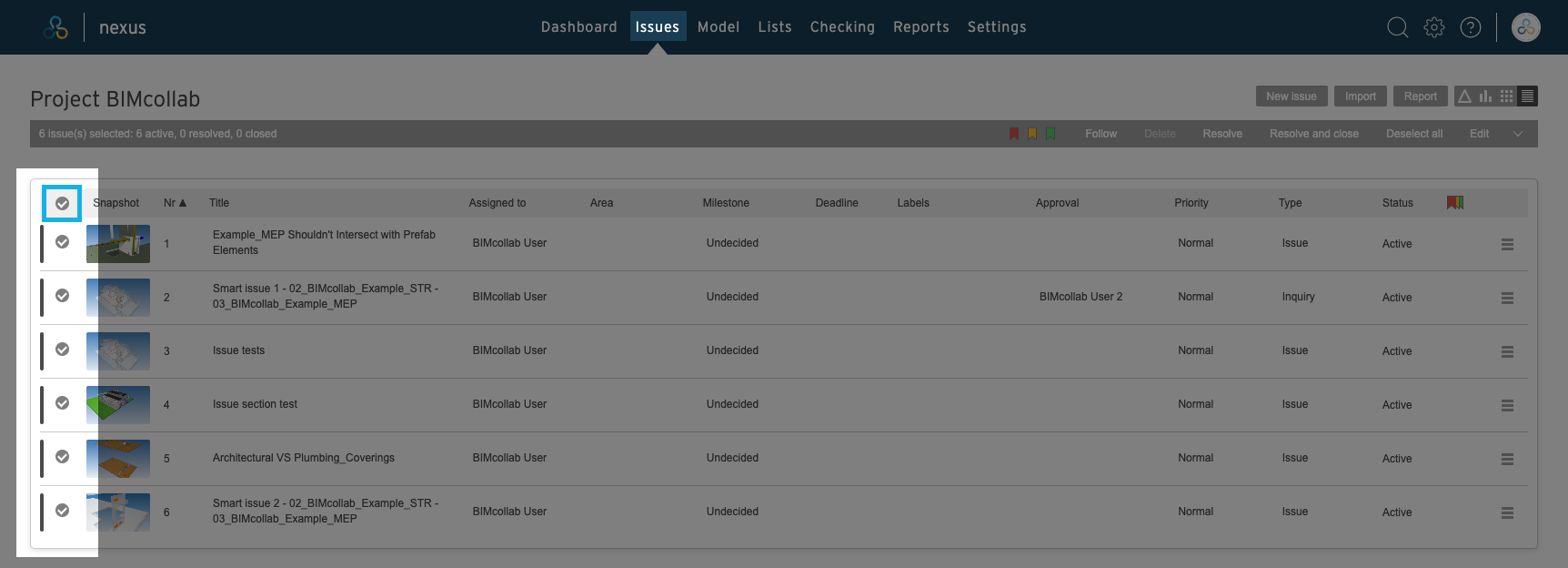This screenshot has height=568, width=1568.
Task: Sort by the Type column header
Action: coord(1290,203)
